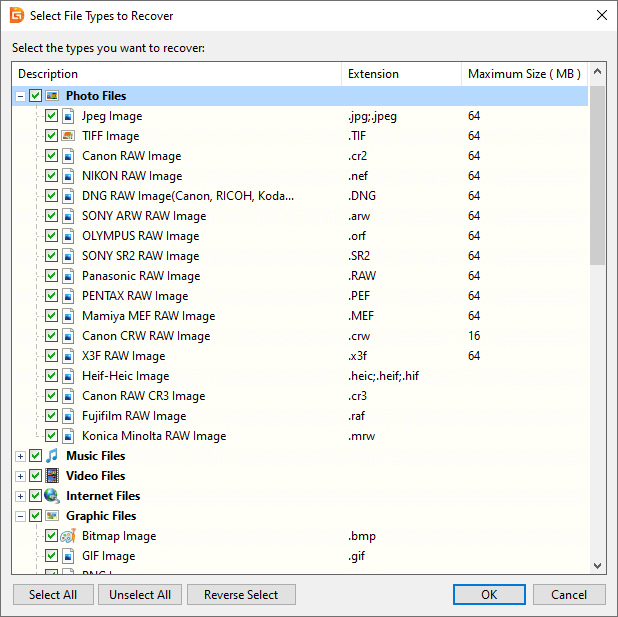
Task: Expand the Music Files tree group
Action: (x=20, y=456)
